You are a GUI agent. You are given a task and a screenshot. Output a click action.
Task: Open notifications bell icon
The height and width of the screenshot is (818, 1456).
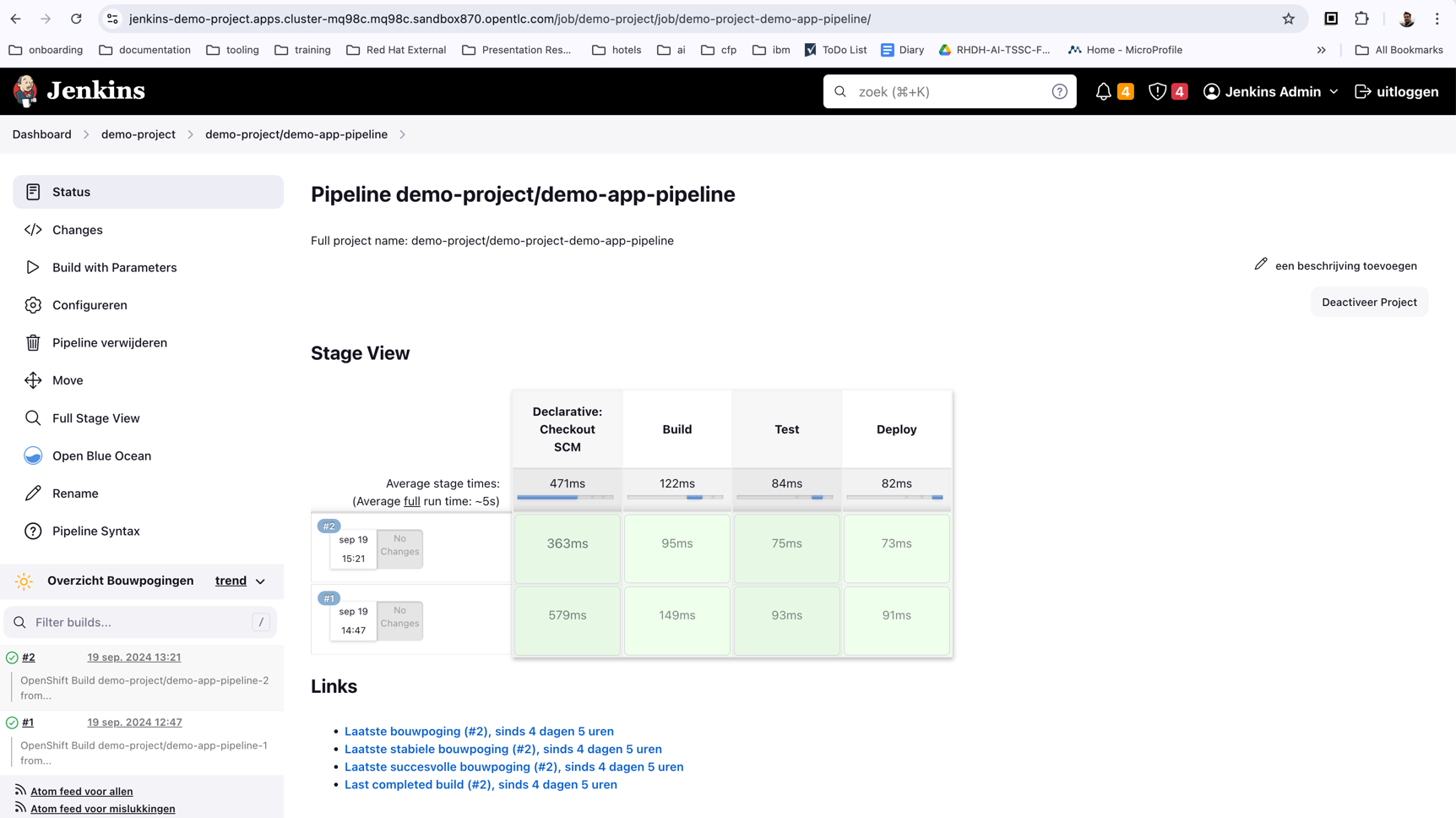pyautogui.click(x=1103, y=91)
